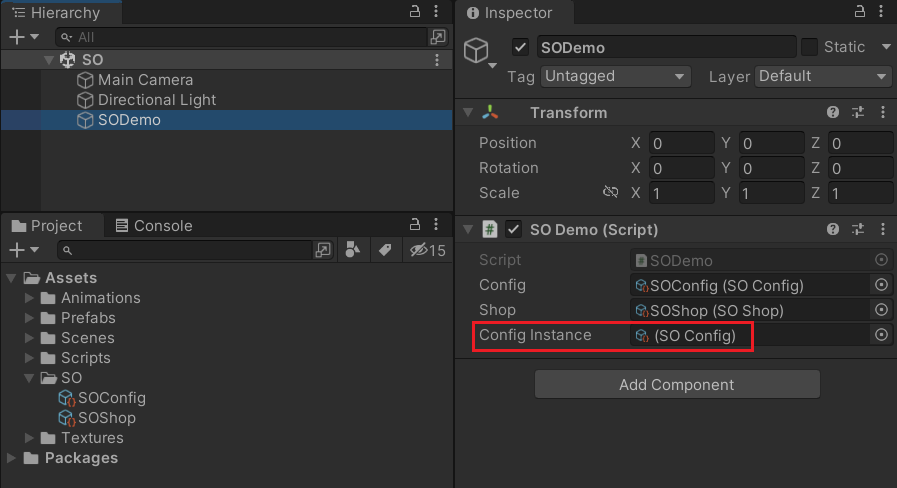
Task: Click search by label tag icon
Action: [x=385, y=249]
